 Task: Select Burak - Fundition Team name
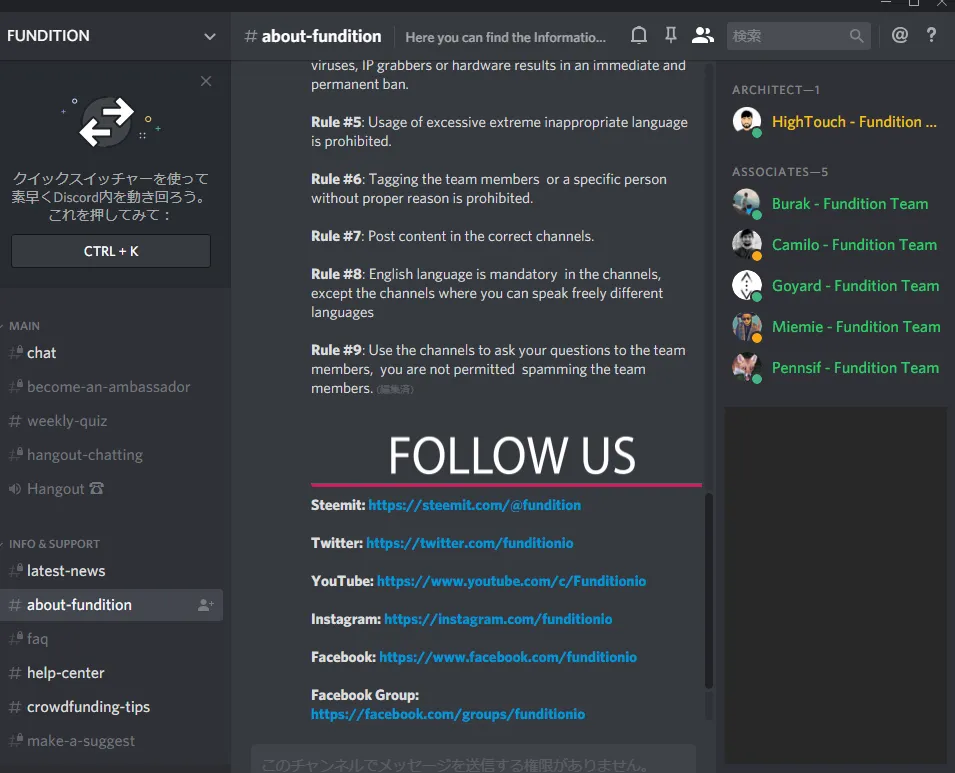click(x=850, y=204)
